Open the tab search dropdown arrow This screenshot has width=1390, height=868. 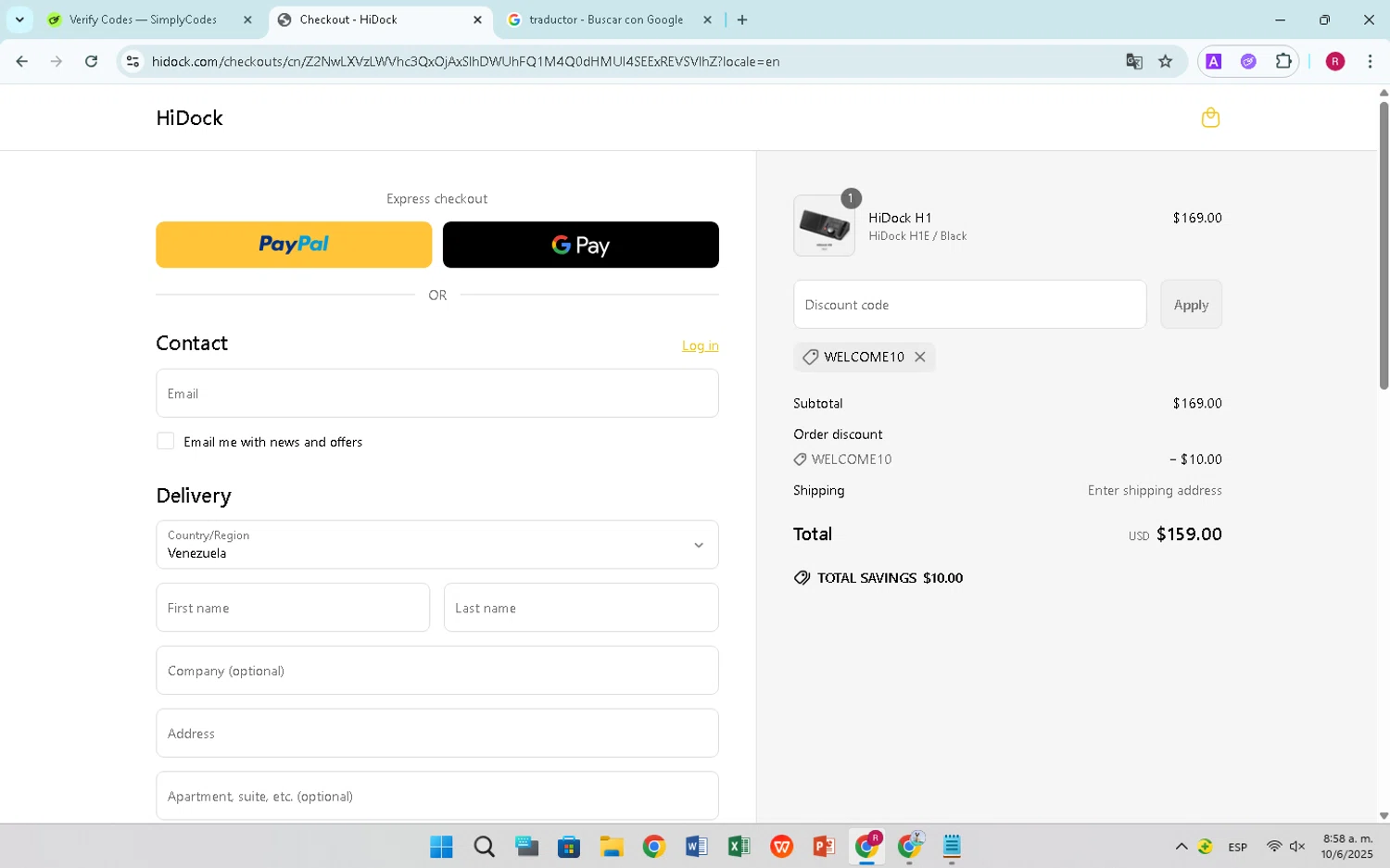coord(19,19)
